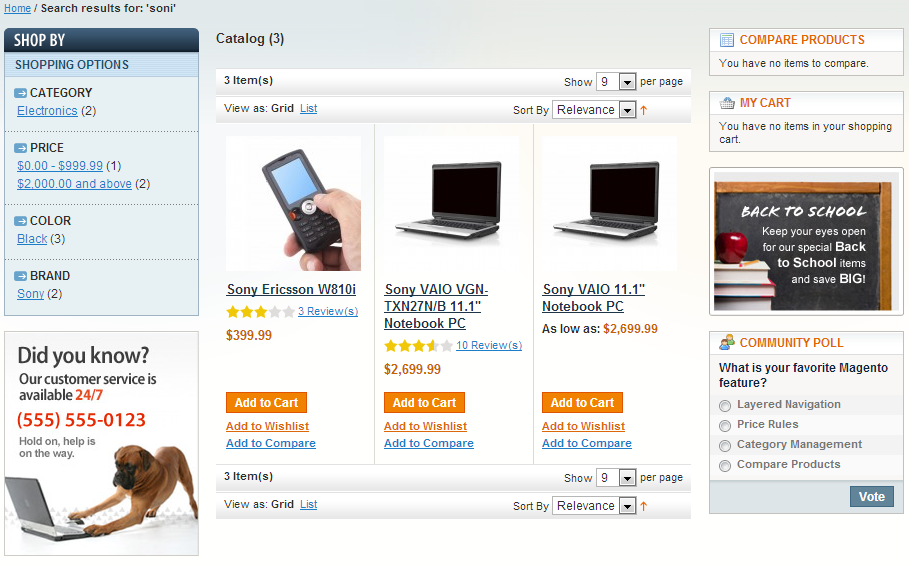Screen dimensions: 909x566
Task: Click the Brand arrow icon in Shop By
Action: coord(20,276)
